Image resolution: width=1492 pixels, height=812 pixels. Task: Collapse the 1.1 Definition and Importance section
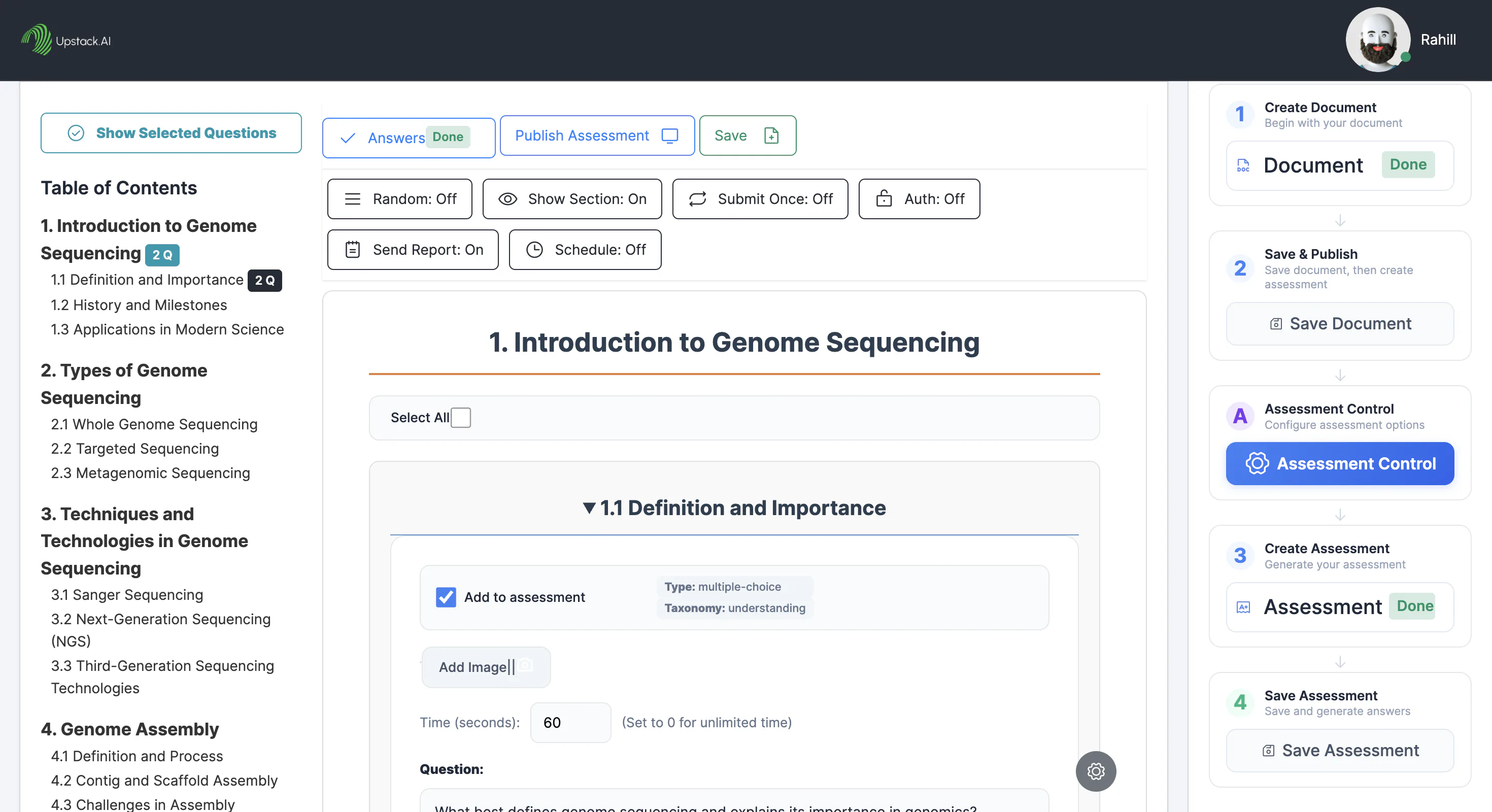734,507
